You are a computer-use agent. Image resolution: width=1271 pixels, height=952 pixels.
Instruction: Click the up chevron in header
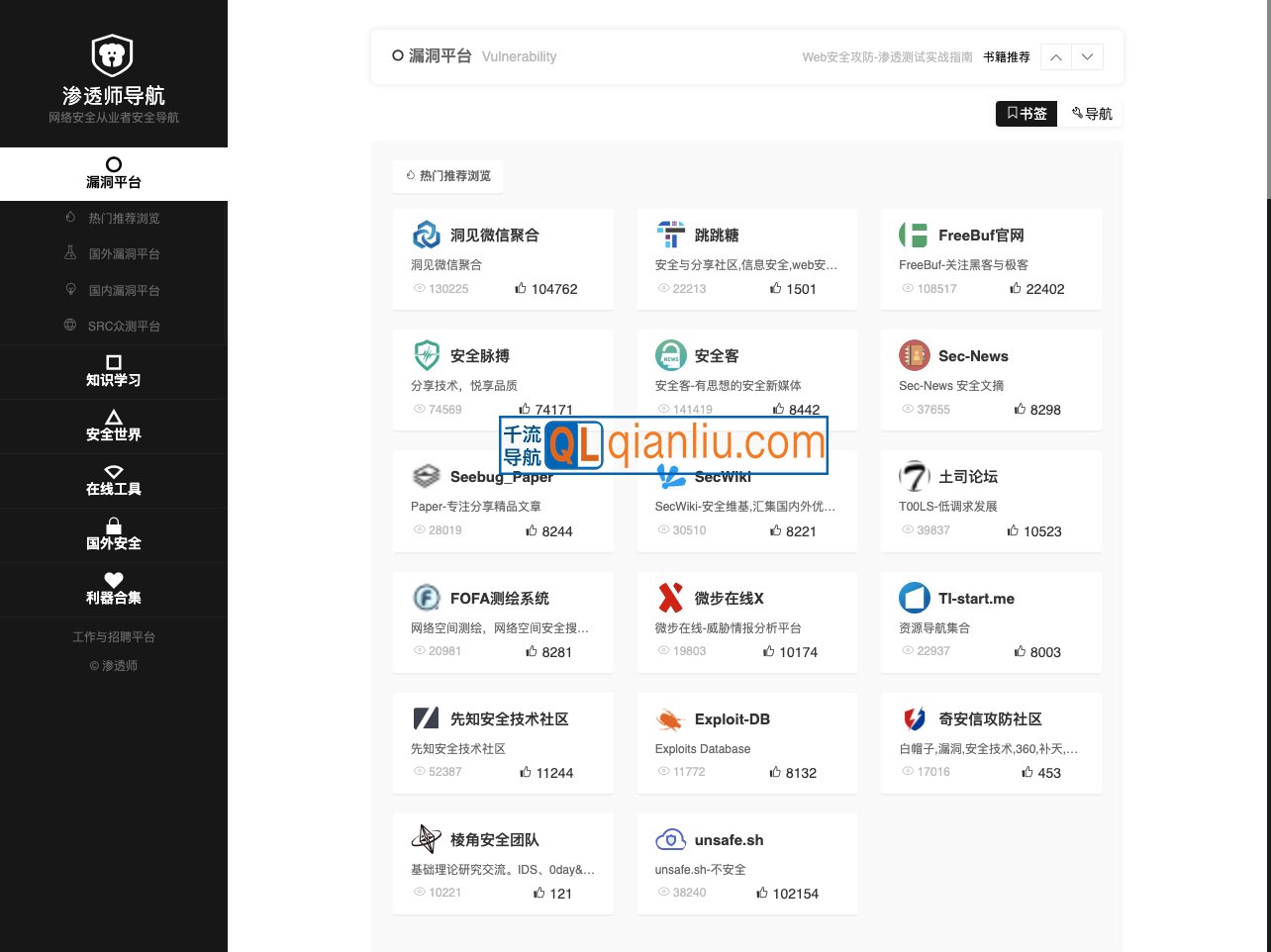point(1056,57)
